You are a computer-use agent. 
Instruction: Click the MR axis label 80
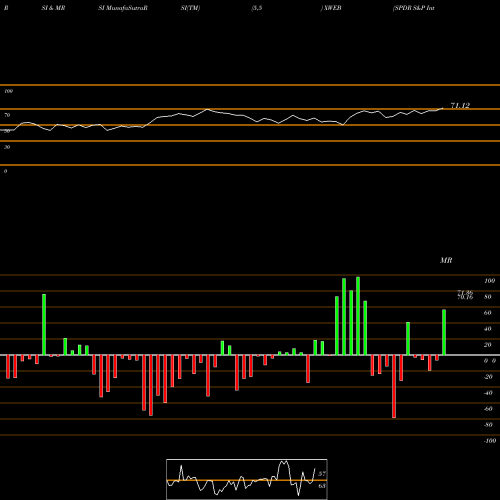(488, 297)
